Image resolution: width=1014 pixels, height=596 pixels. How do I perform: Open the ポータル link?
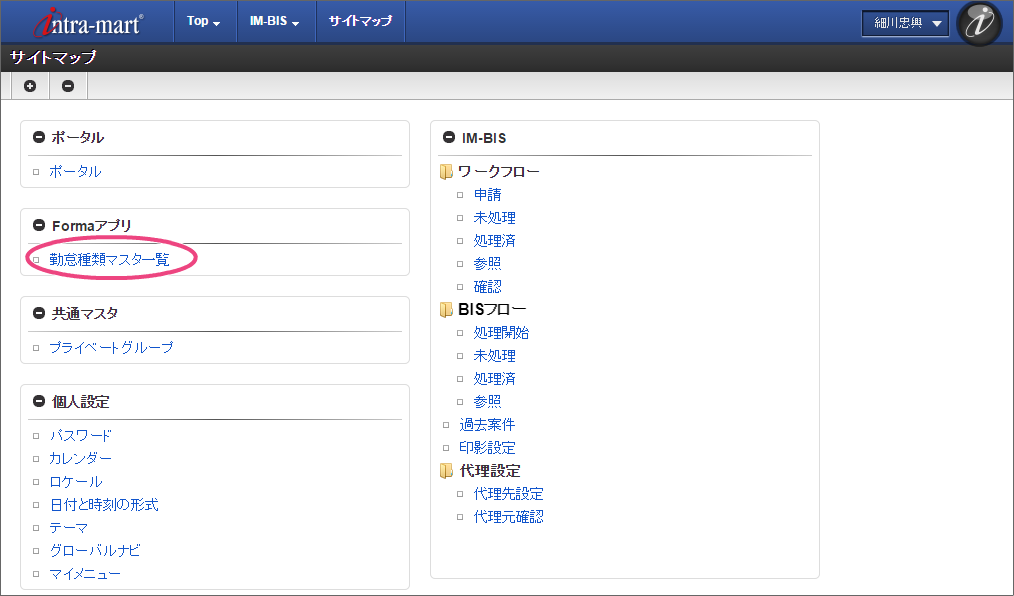pos(75,171)
